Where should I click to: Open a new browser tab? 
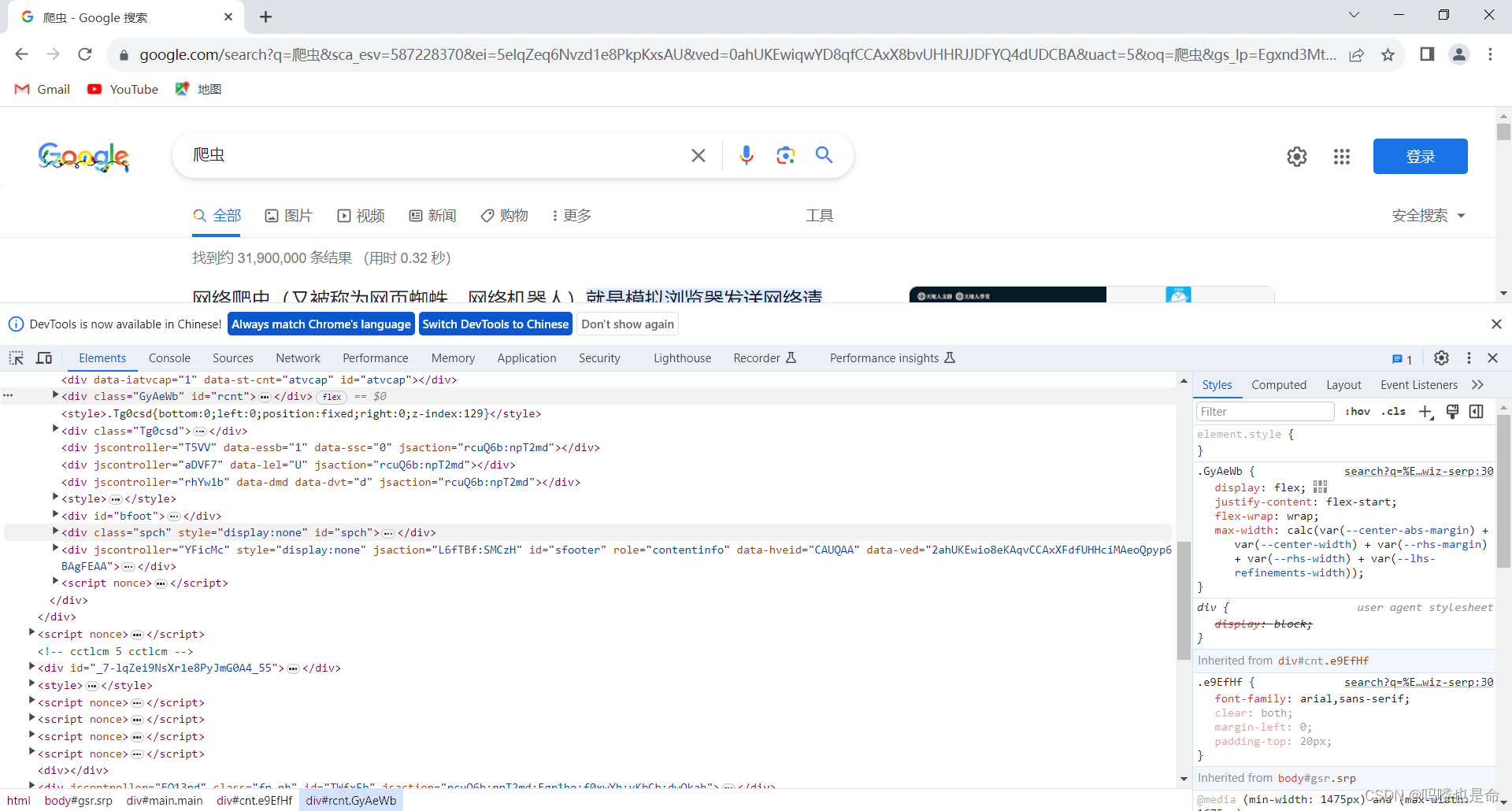click(265, 17)
